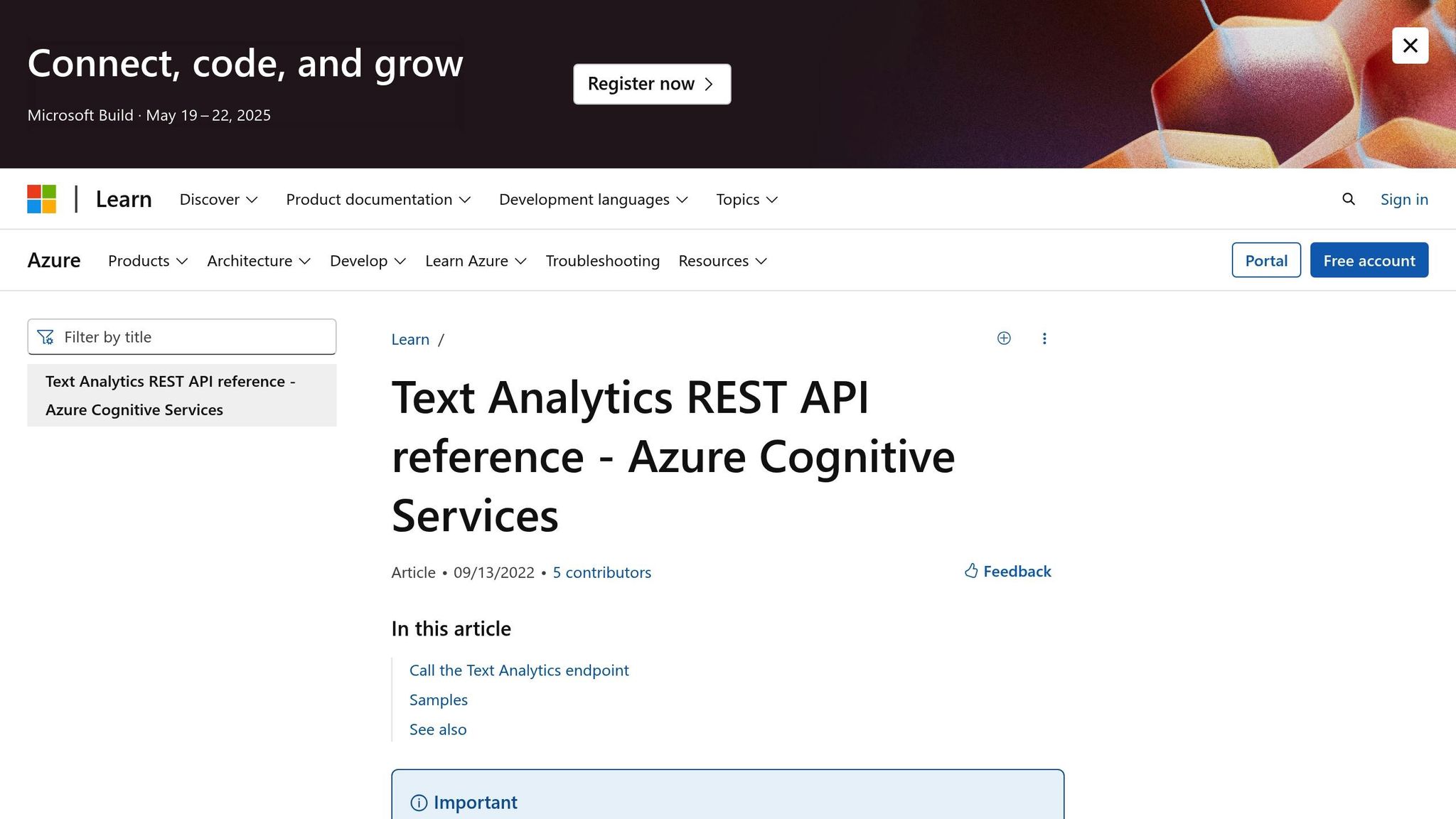The width and height of the screenshot is (1456, 819).
Task: Click Connect, code, and grow headline
Action: pos(245,63)
